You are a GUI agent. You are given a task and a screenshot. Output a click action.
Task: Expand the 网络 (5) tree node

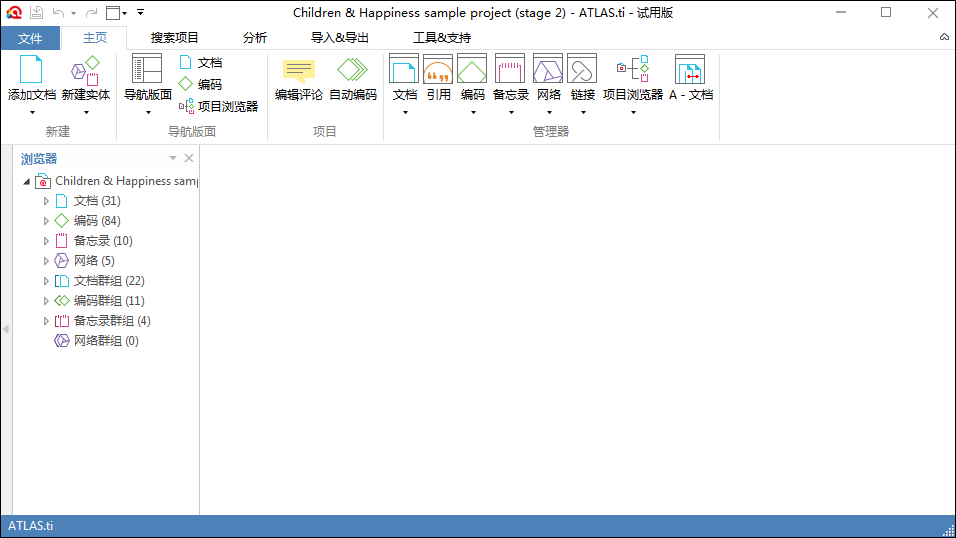click(x=46, y=261)
